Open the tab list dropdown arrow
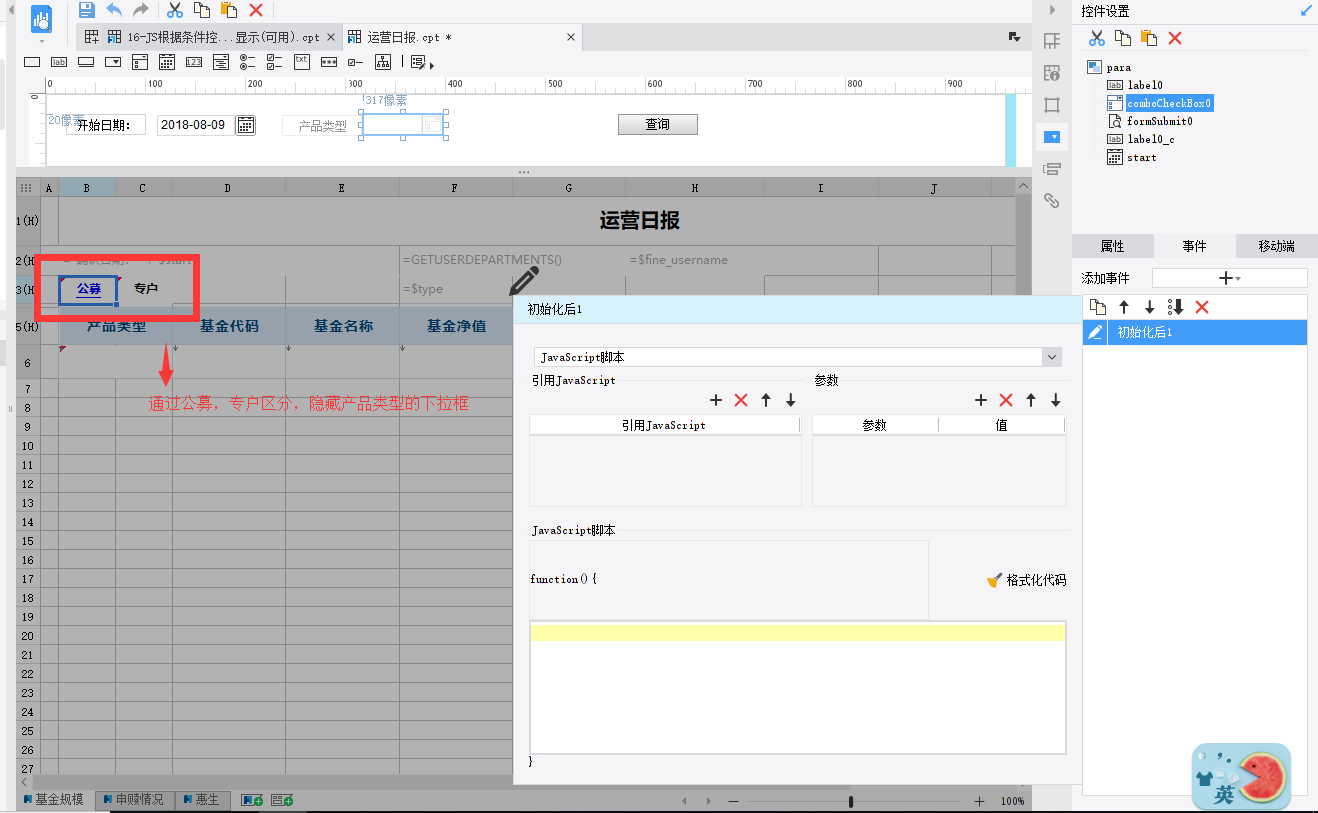The image size is (1318, 813). tap(1014, 37)
